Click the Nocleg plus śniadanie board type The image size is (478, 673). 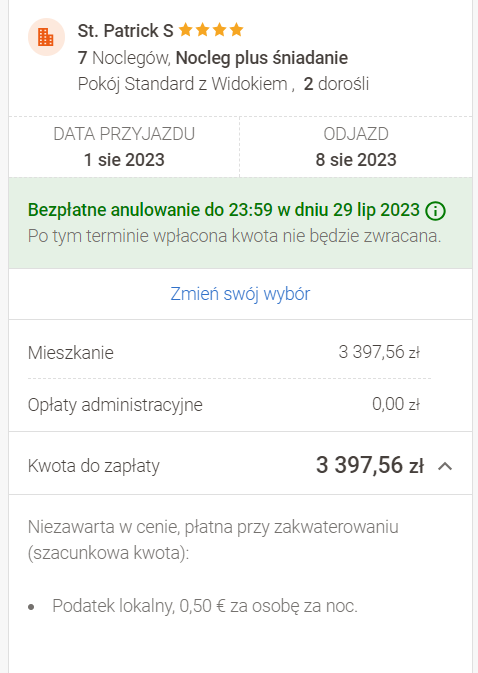[x=262, y=58]
